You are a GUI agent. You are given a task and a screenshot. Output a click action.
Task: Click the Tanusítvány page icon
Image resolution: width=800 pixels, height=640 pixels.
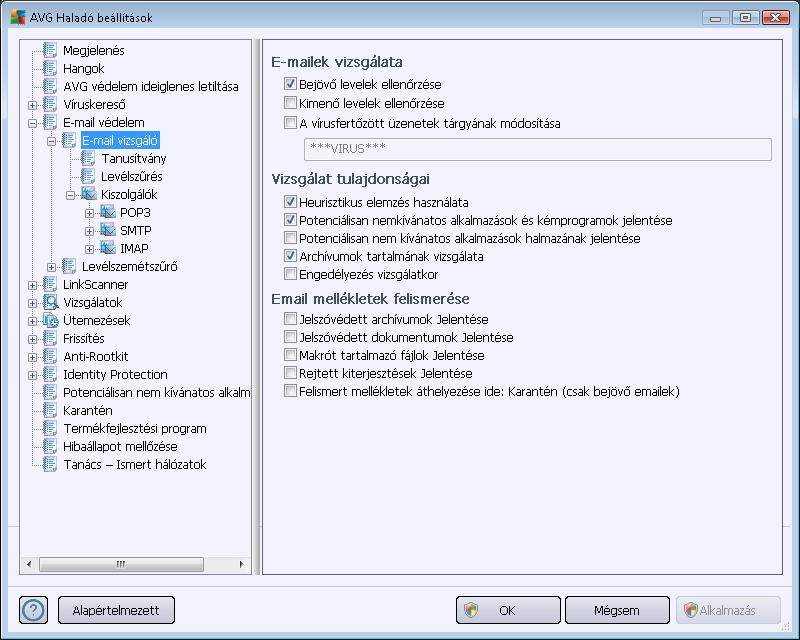coord(88,158)
